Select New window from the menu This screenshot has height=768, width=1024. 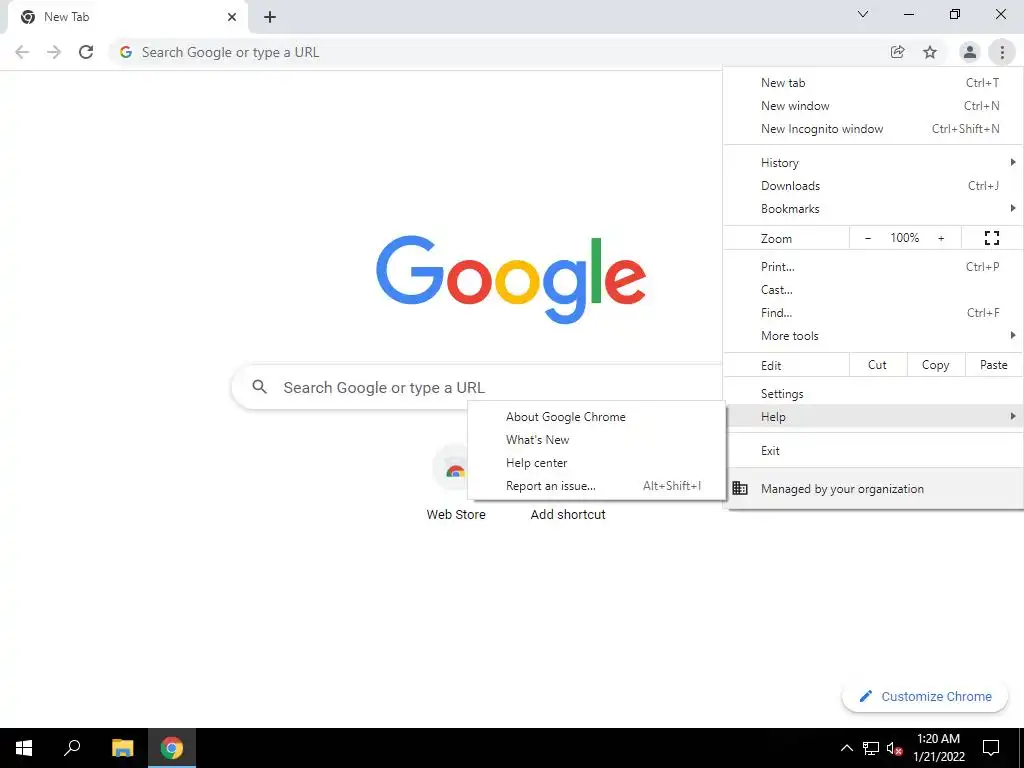[x=873, y=106]
